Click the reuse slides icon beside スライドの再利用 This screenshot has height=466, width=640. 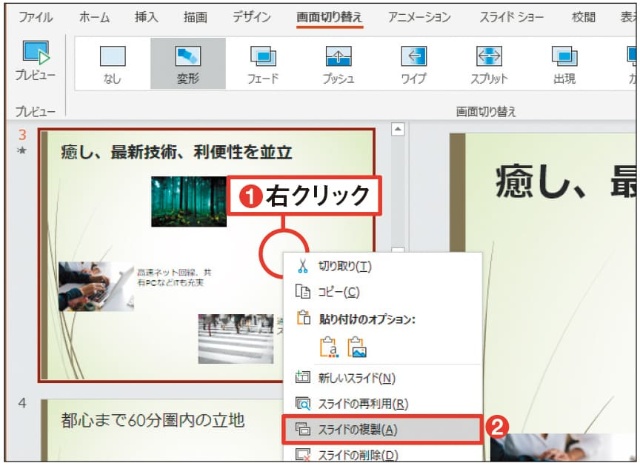coord(302,404)
